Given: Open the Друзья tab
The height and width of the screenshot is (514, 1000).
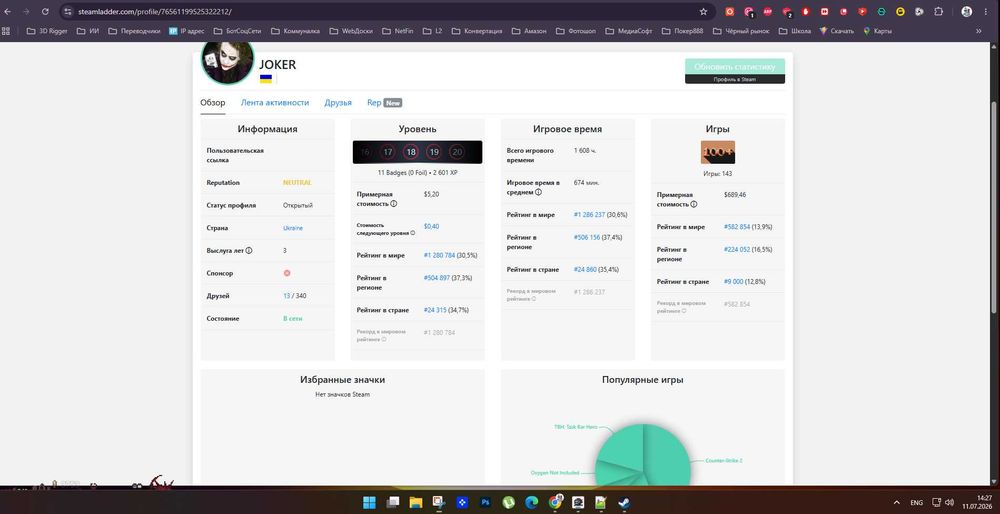Looking at the screenshot, I should (338, 103).
